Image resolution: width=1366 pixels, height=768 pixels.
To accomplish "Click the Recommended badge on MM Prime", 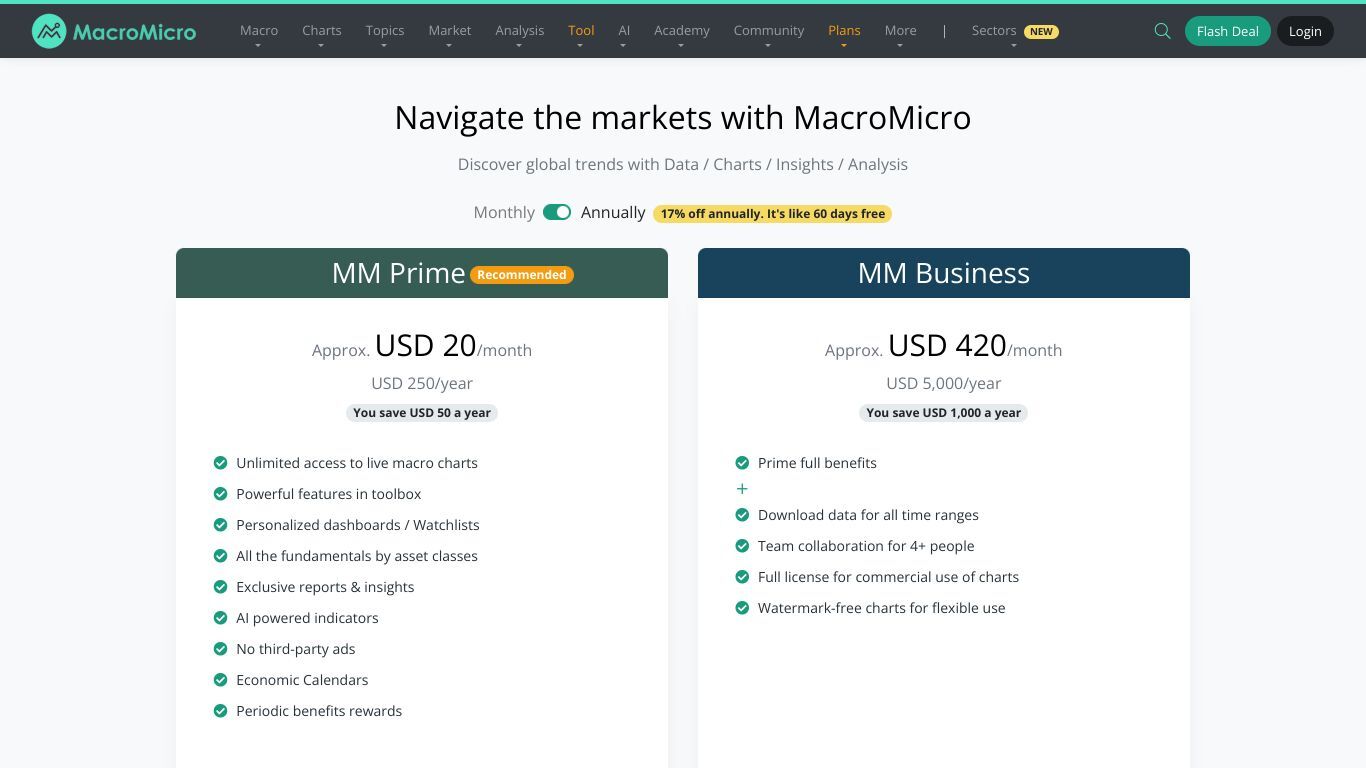I will [522, 274].
